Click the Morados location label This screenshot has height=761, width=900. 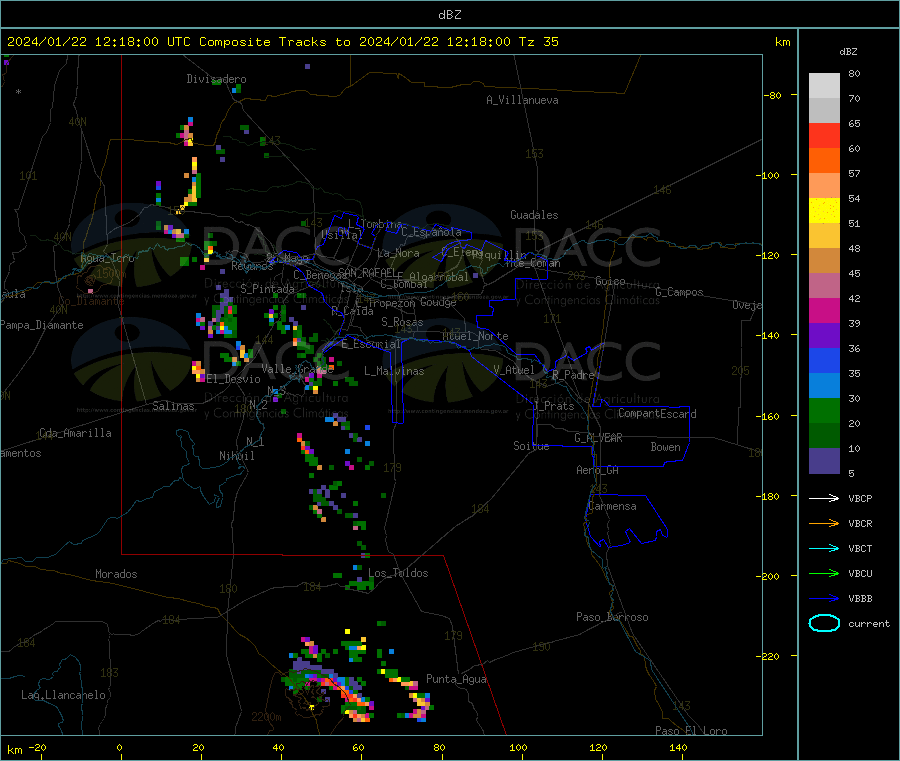pyautogui.click(x=116, y=574)
